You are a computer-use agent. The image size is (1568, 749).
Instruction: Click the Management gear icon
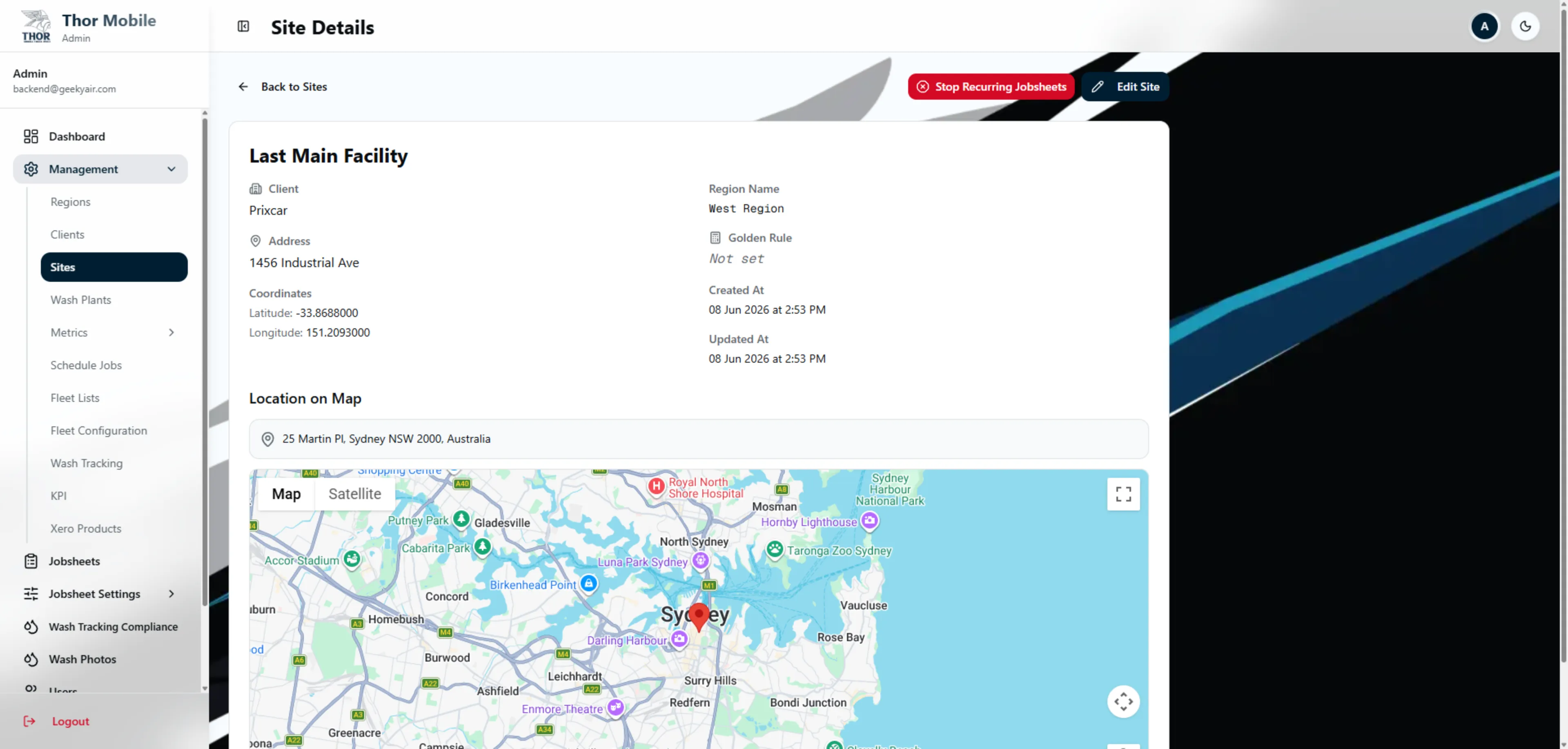tap(31, 169)
